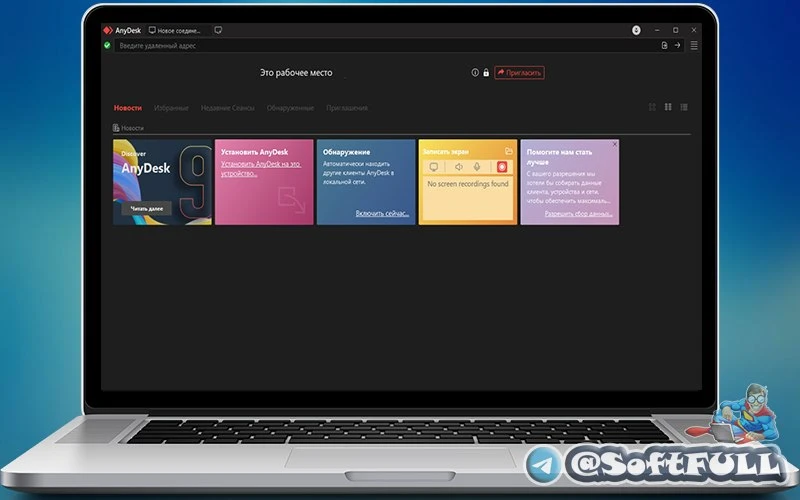Open the hamburger main menu
800x500 pixels.
click(694, 45)
